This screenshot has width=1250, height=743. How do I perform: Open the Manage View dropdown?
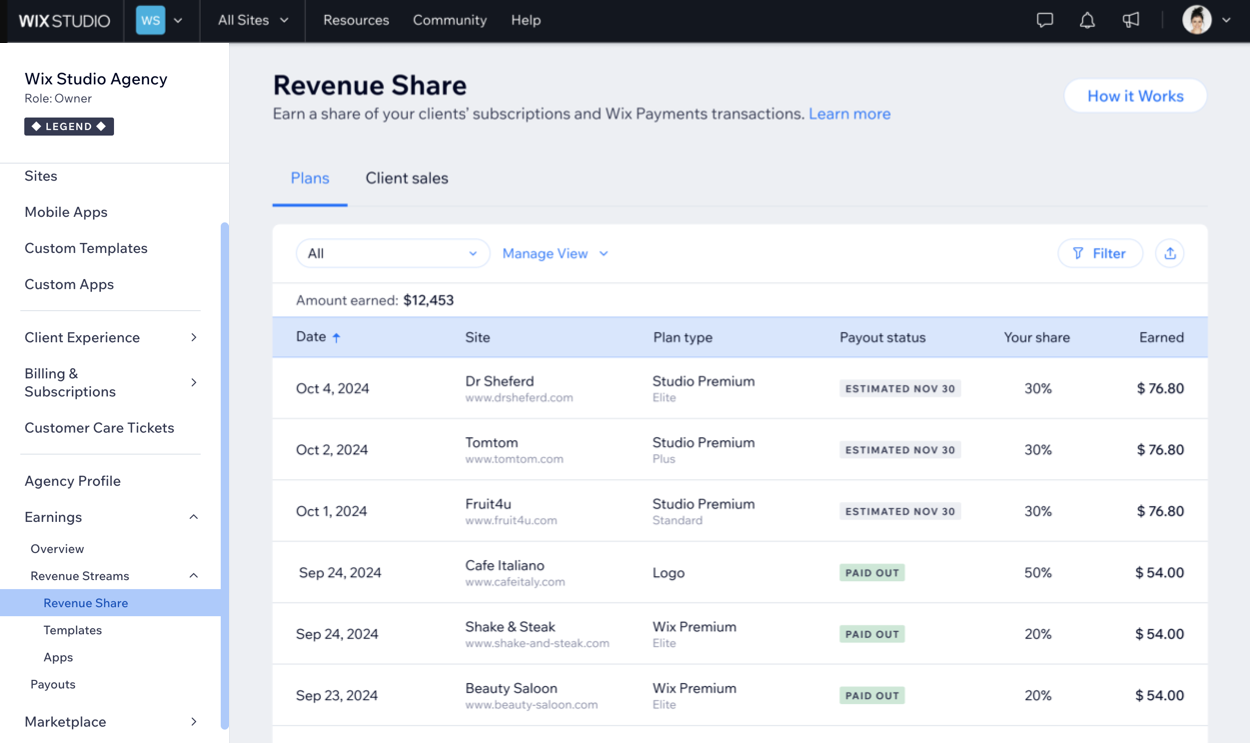pyautogui.click(x=555, y=254)
